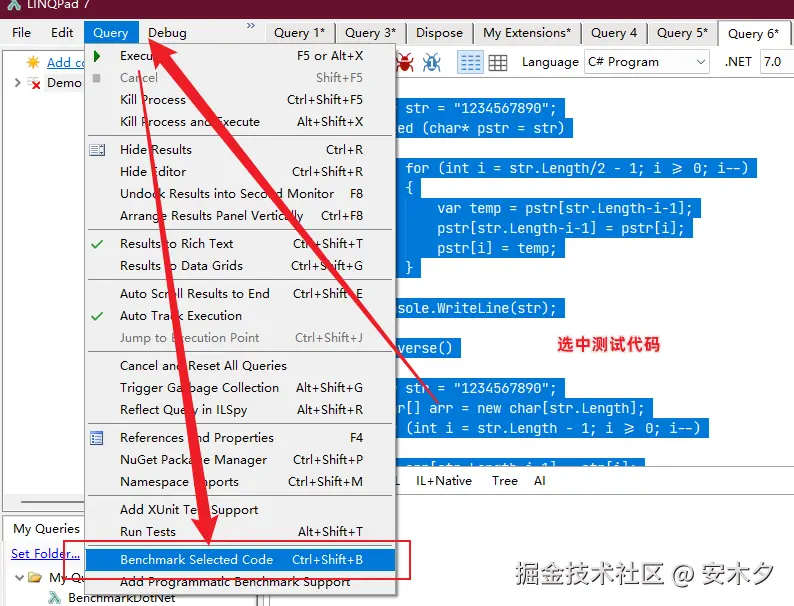Switch results to rich text view icon
Screen dimensions: 794x606
point(470,62)
